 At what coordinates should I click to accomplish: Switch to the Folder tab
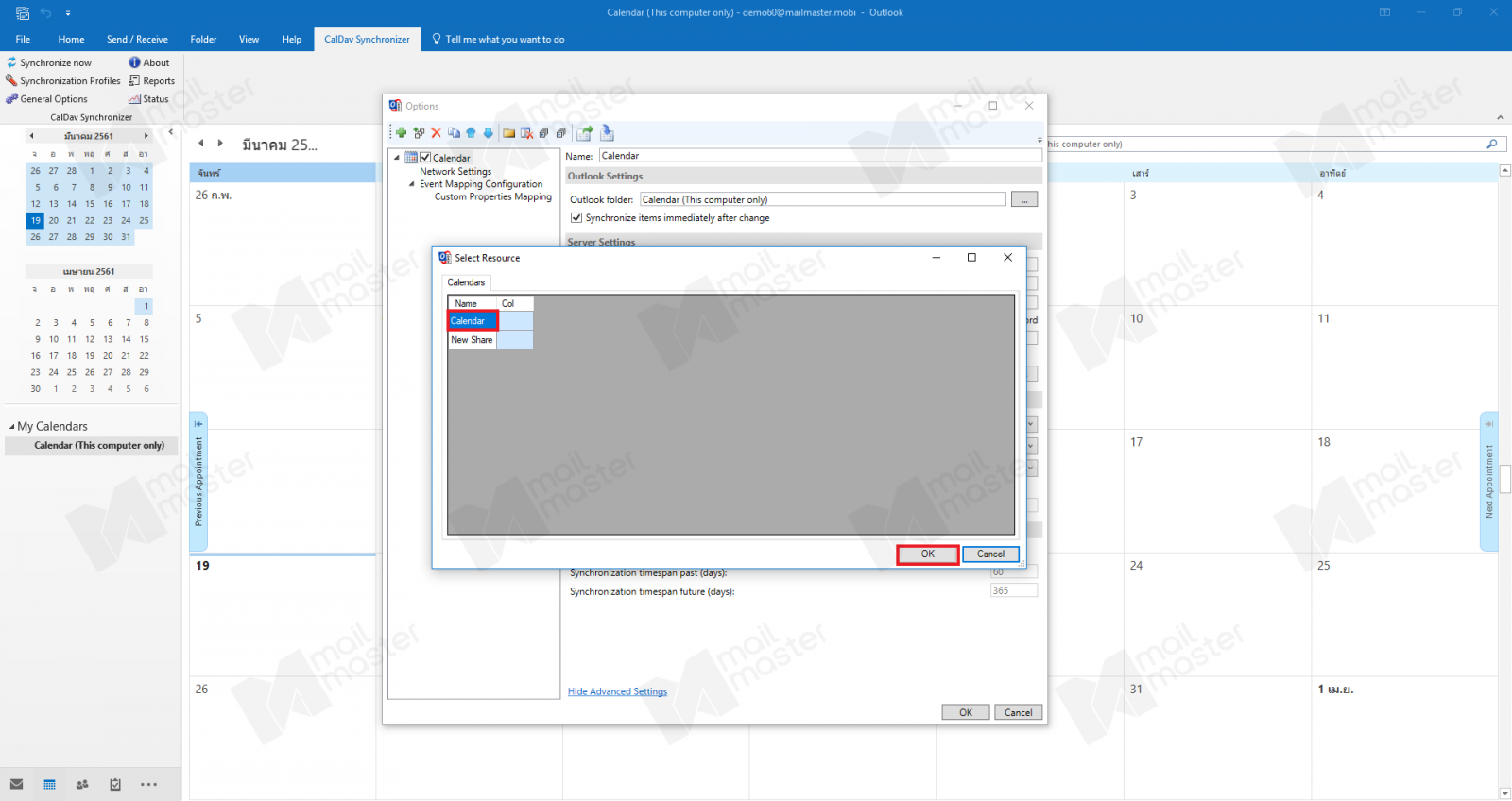pos(203,40)
